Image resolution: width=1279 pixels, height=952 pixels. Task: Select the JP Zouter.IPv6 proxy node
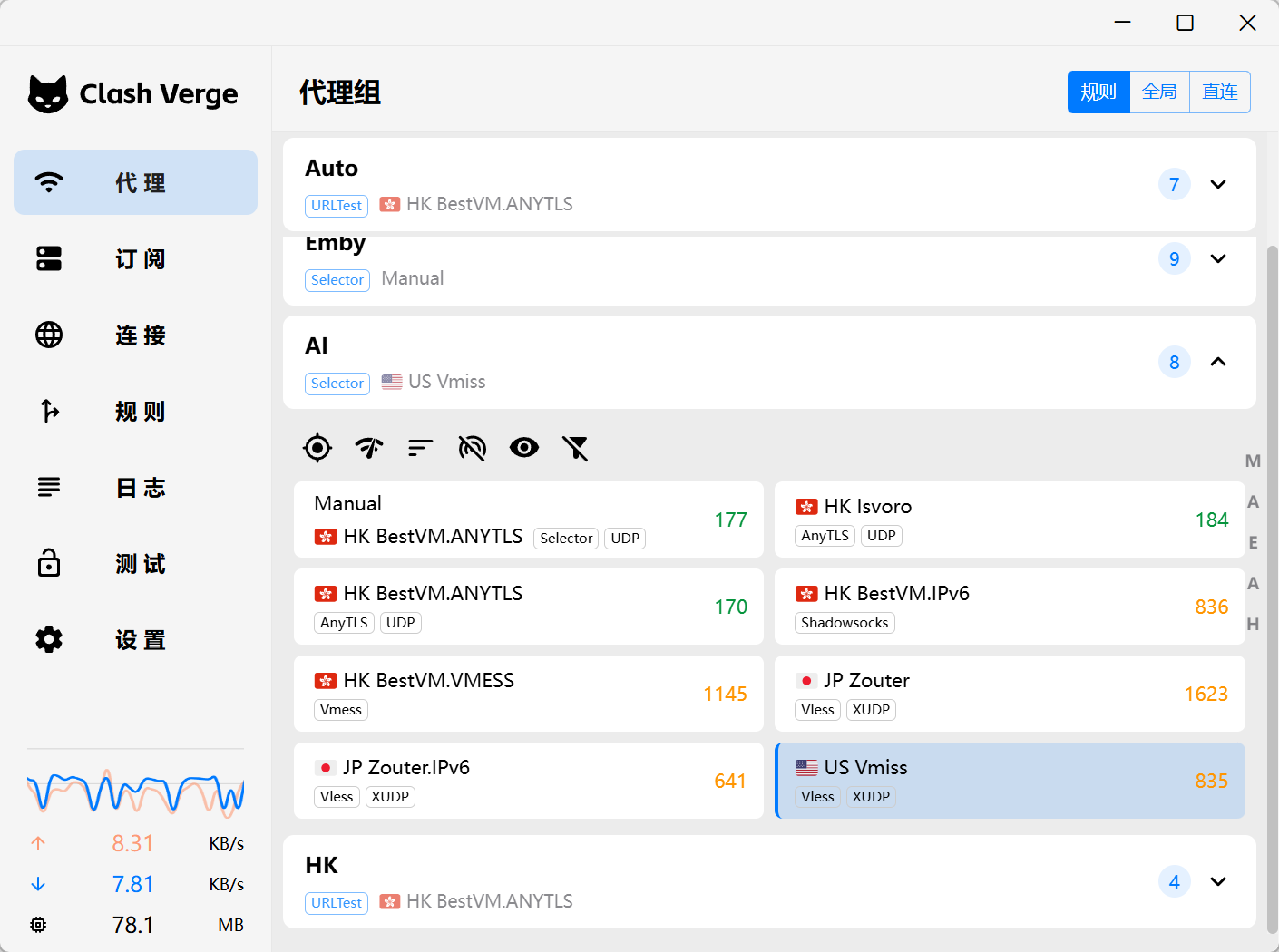(x=529, y=781)
